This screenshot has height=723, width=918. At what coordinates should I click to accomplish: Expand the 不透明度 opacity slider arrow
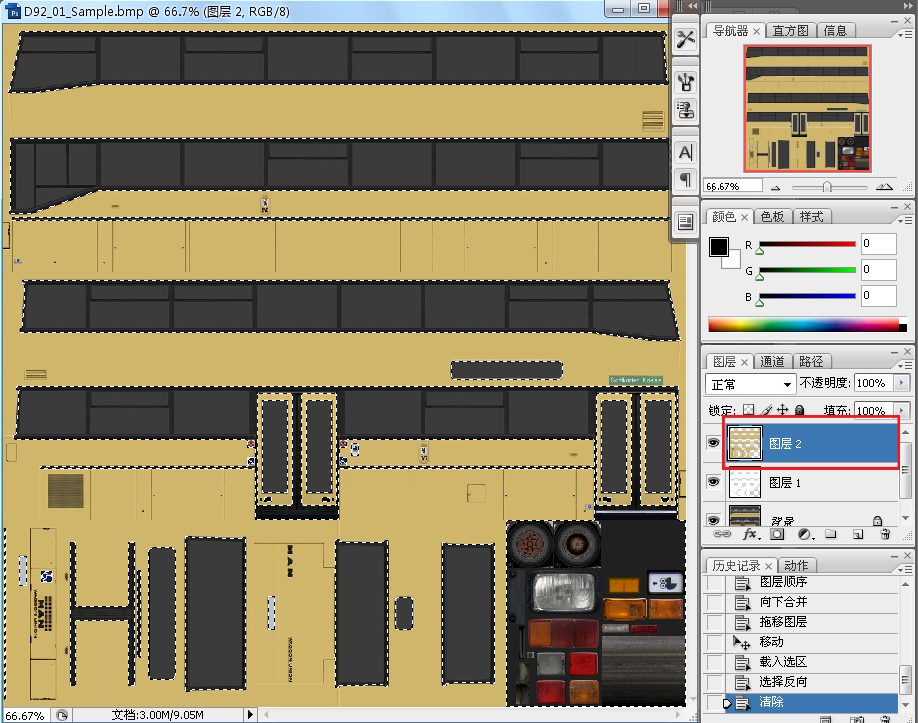coord(903,383)
